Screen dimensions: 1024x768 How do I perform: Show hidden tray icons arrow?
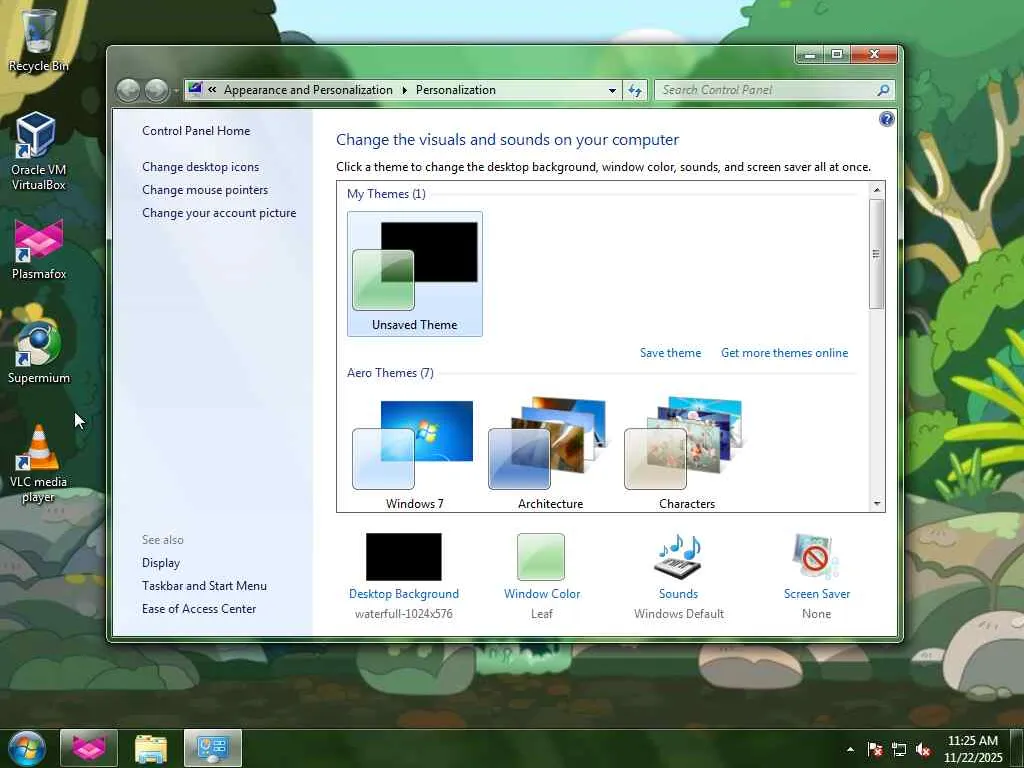tap(850, 749)
